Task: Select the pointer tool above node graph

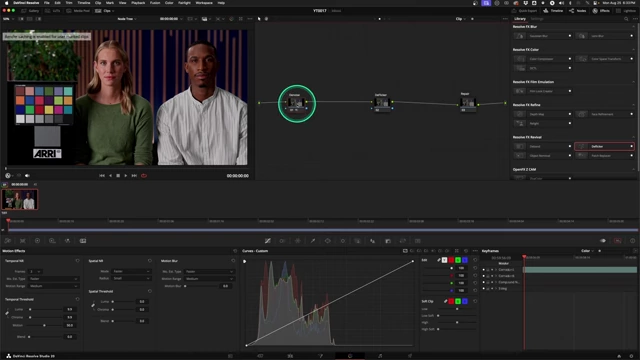Action: pyautogui.click(x=259, y=19)
